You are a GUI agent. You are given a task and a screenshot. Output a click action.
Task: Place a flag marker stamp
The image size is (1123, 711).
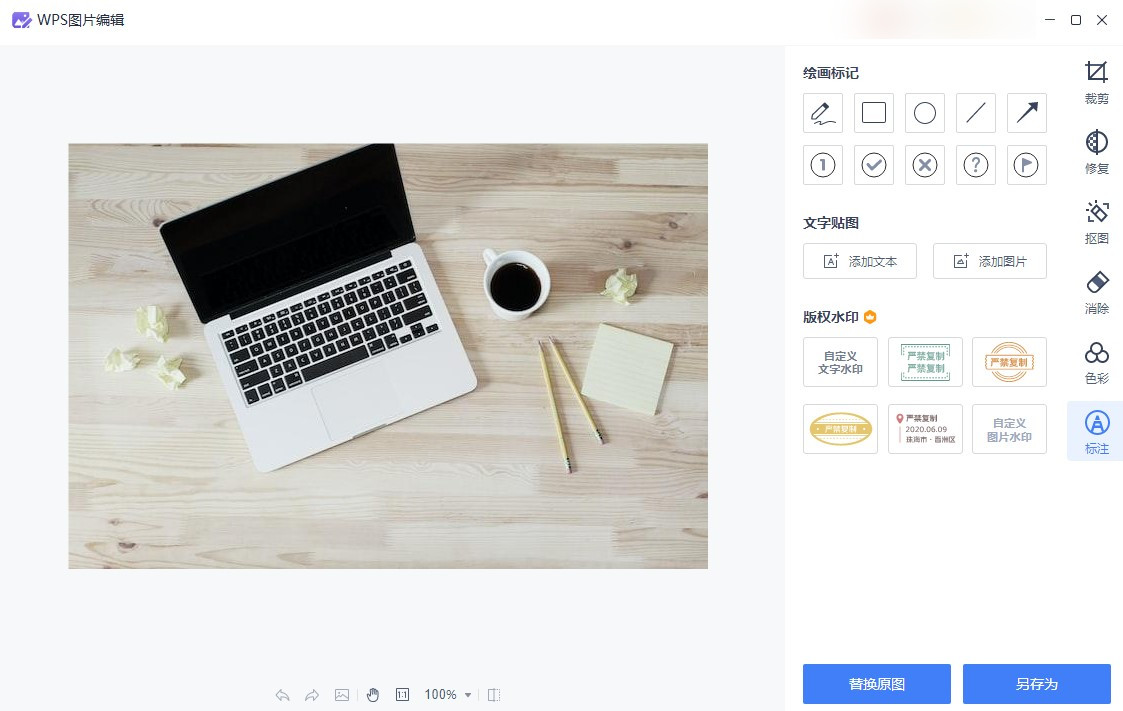[x=1026, y=165]
